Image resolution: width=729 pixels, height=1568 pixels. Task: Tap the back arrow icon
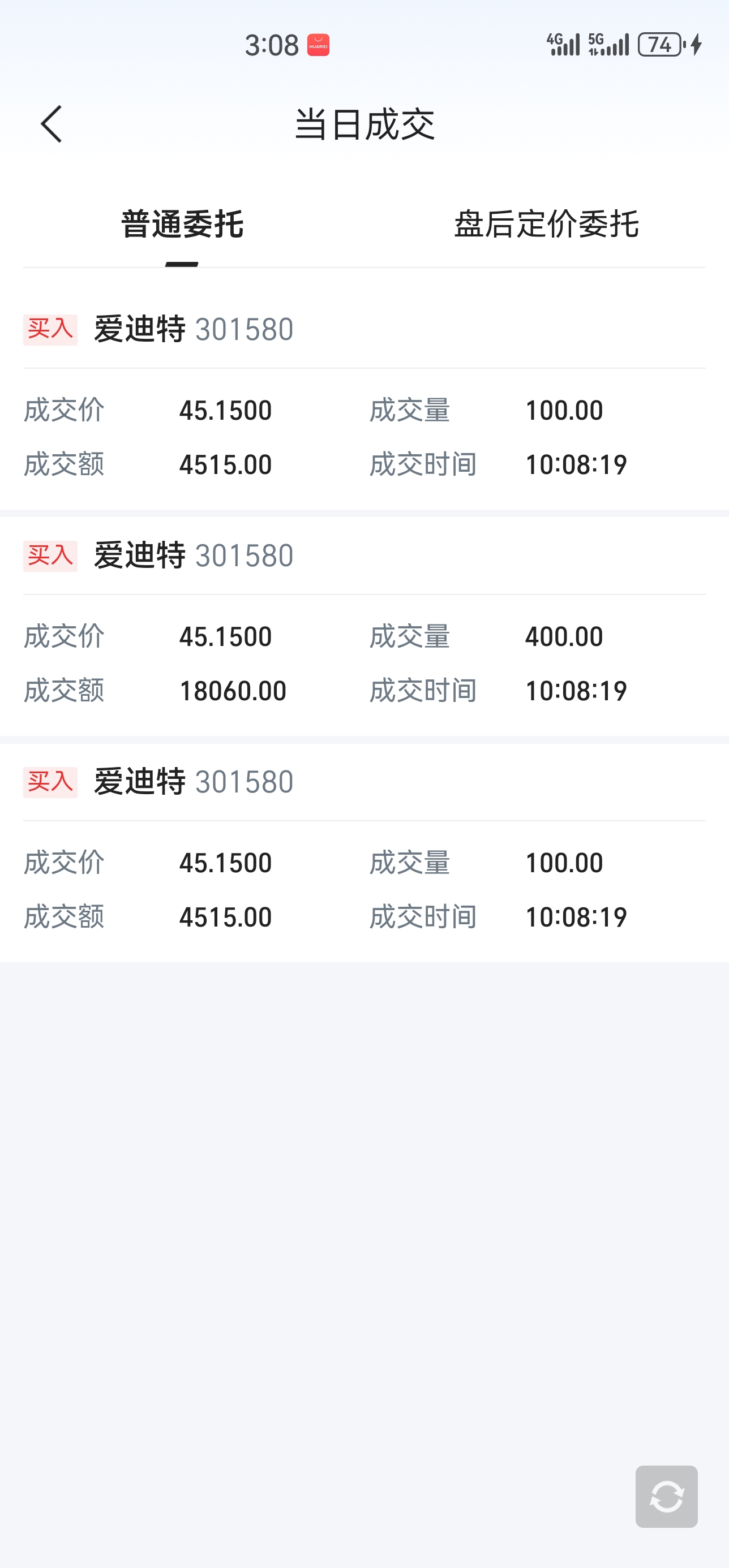(51, 124)
